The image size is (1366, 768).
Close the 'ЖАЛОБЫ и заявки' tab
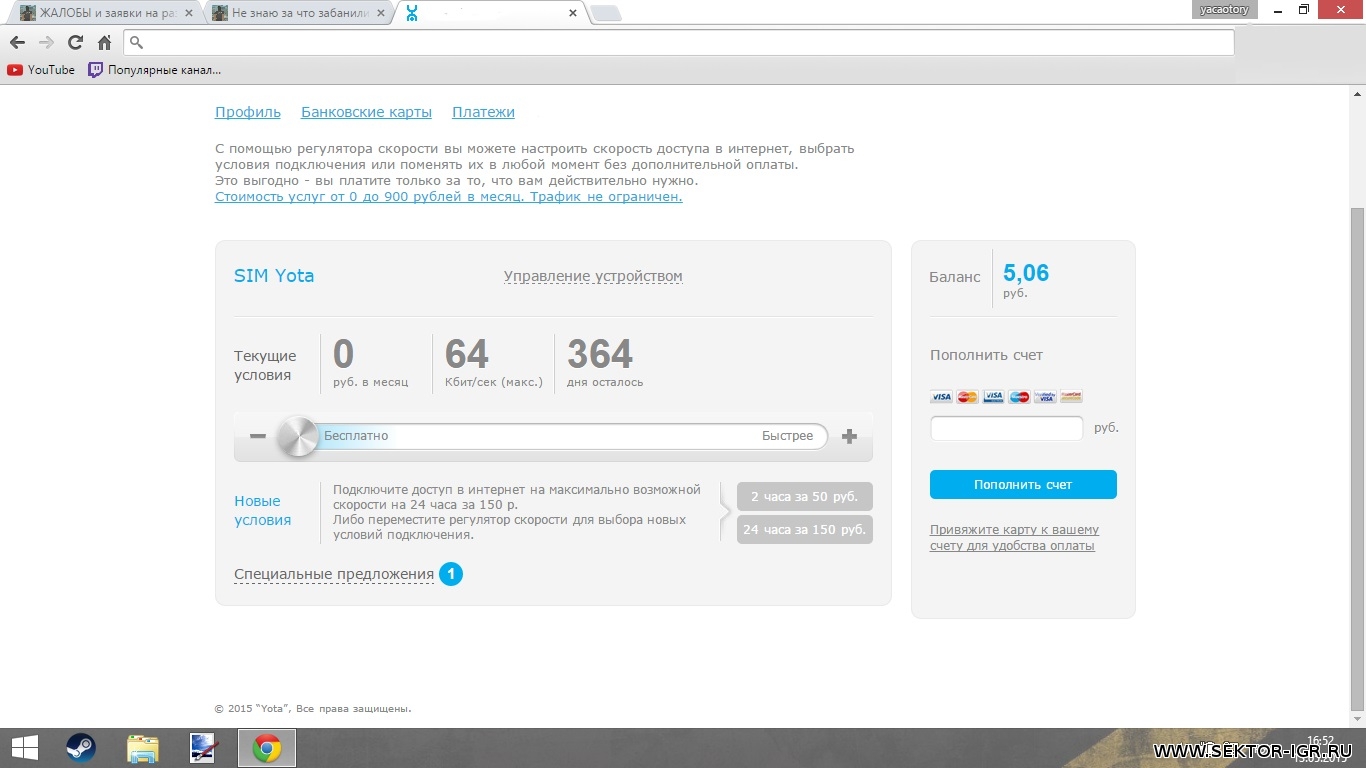[x=189, y=13]
